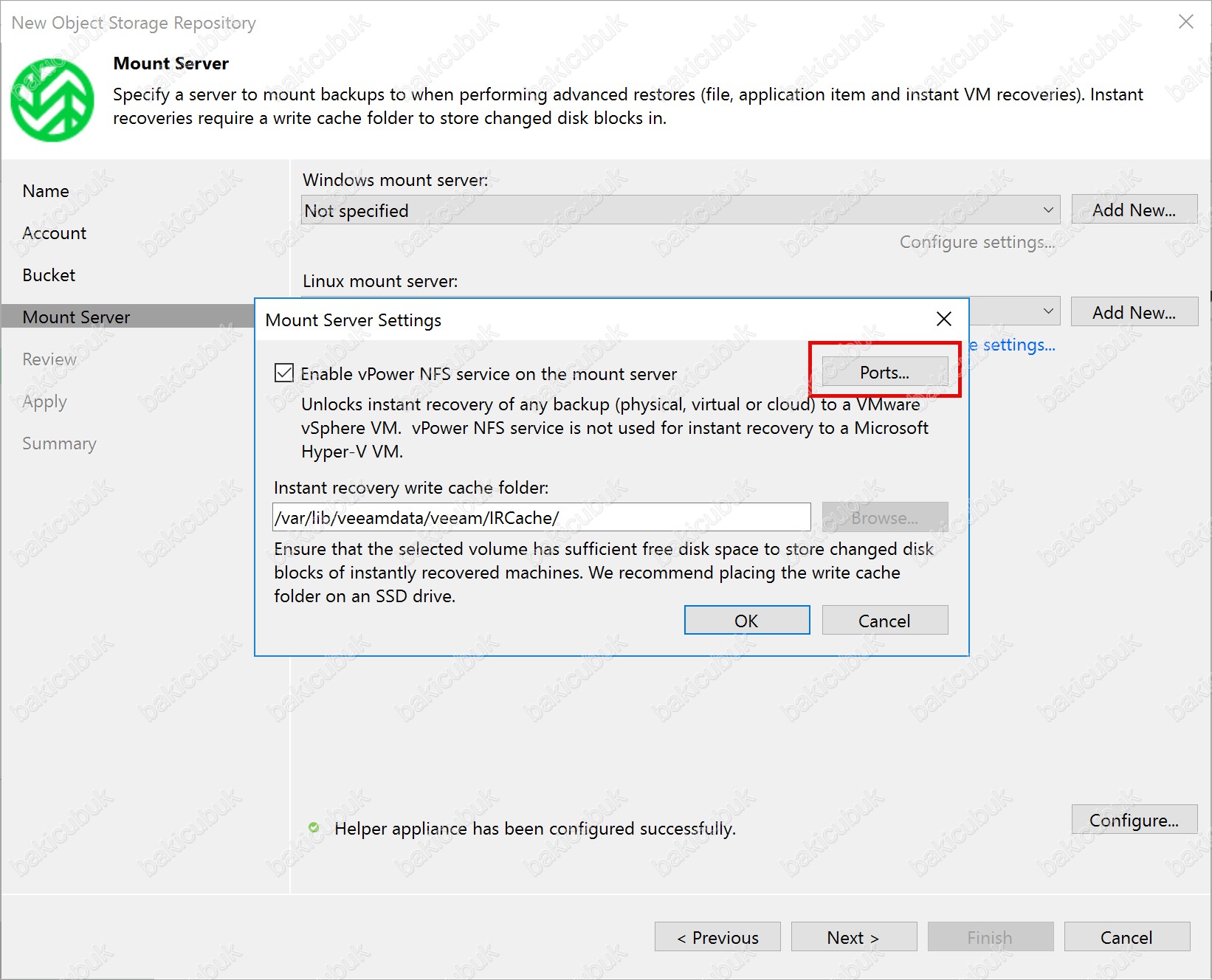Close the Mount Server Settings dialog
This screenshot has height=980, width=1212.
(943, 319)
